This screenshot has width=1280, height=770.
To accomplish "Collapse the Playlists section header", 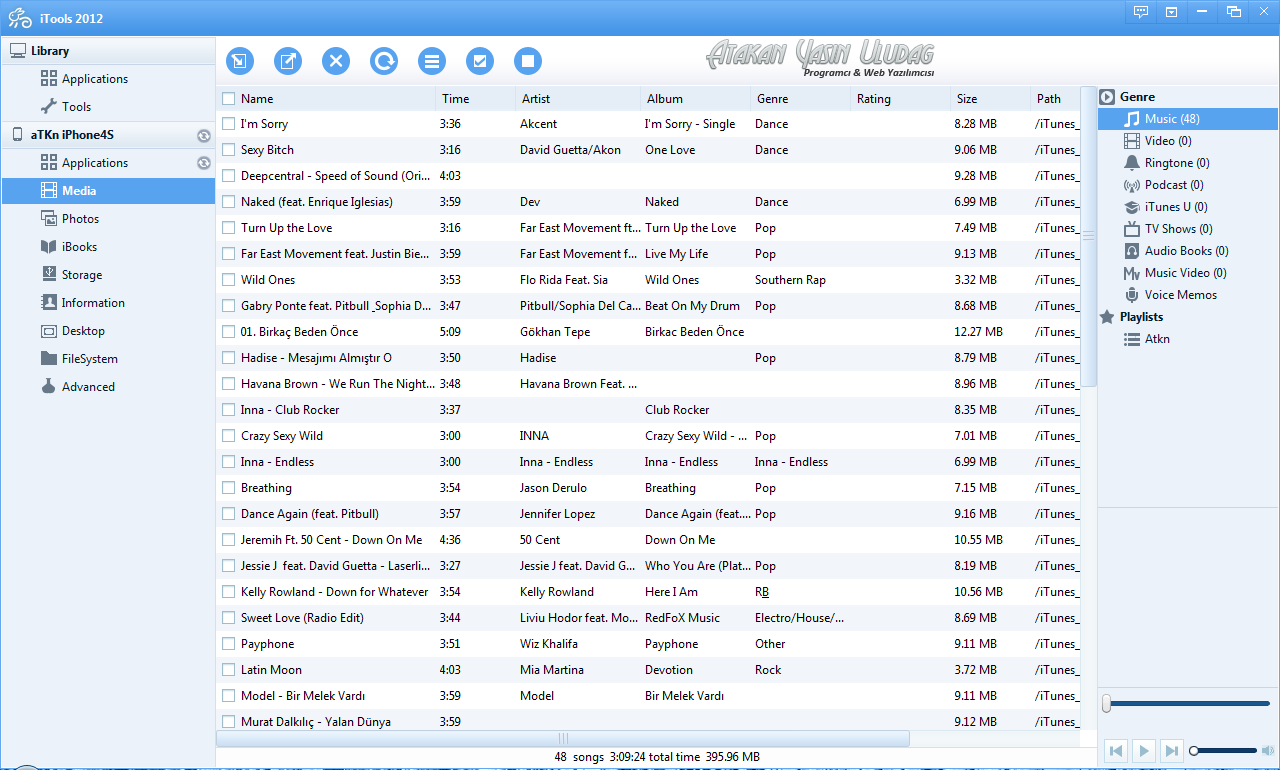I will click(x=1187, y=317).
